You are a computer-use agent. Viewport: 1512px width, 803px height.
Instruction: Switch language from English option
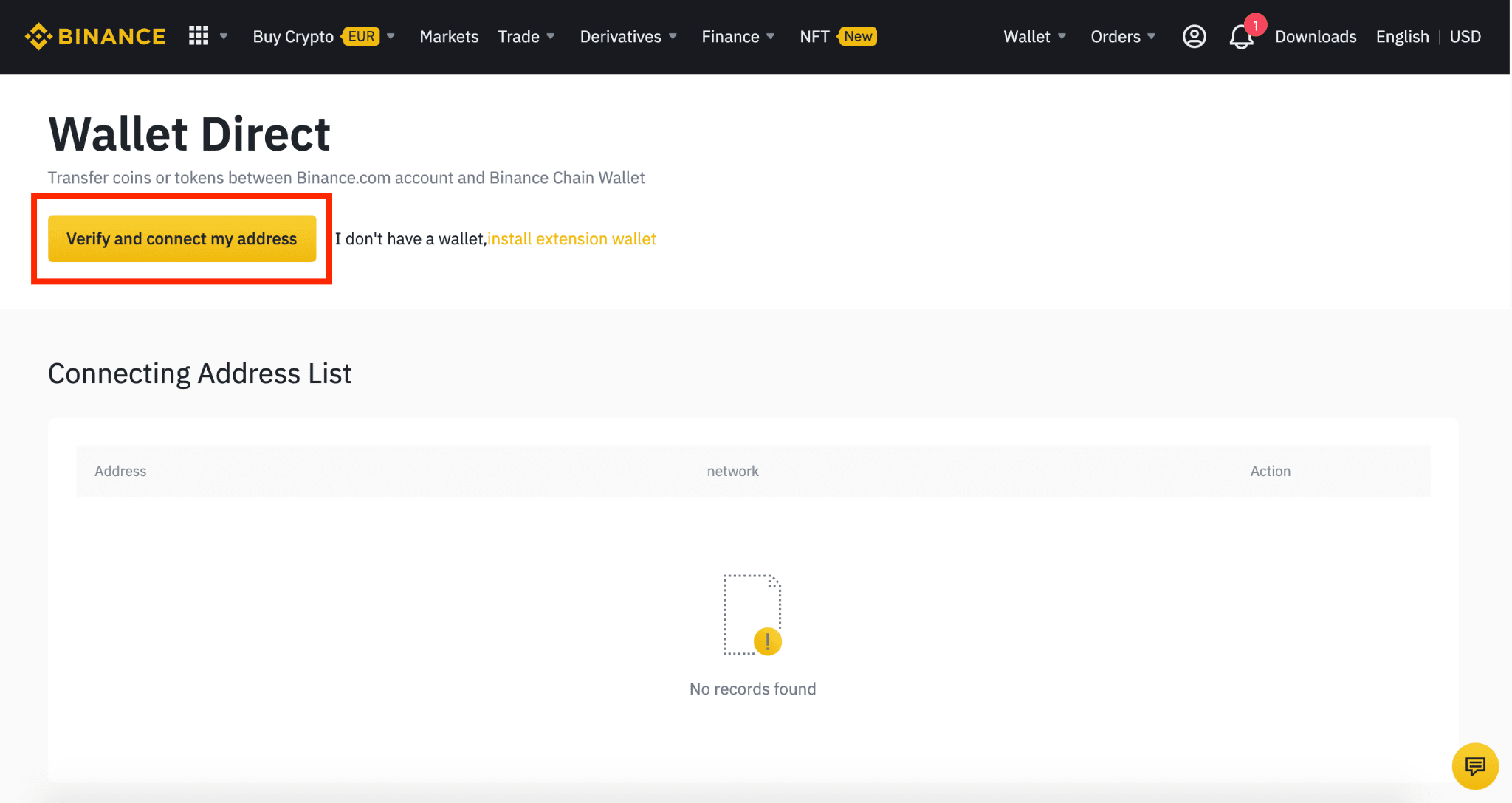click(1402, 36)
